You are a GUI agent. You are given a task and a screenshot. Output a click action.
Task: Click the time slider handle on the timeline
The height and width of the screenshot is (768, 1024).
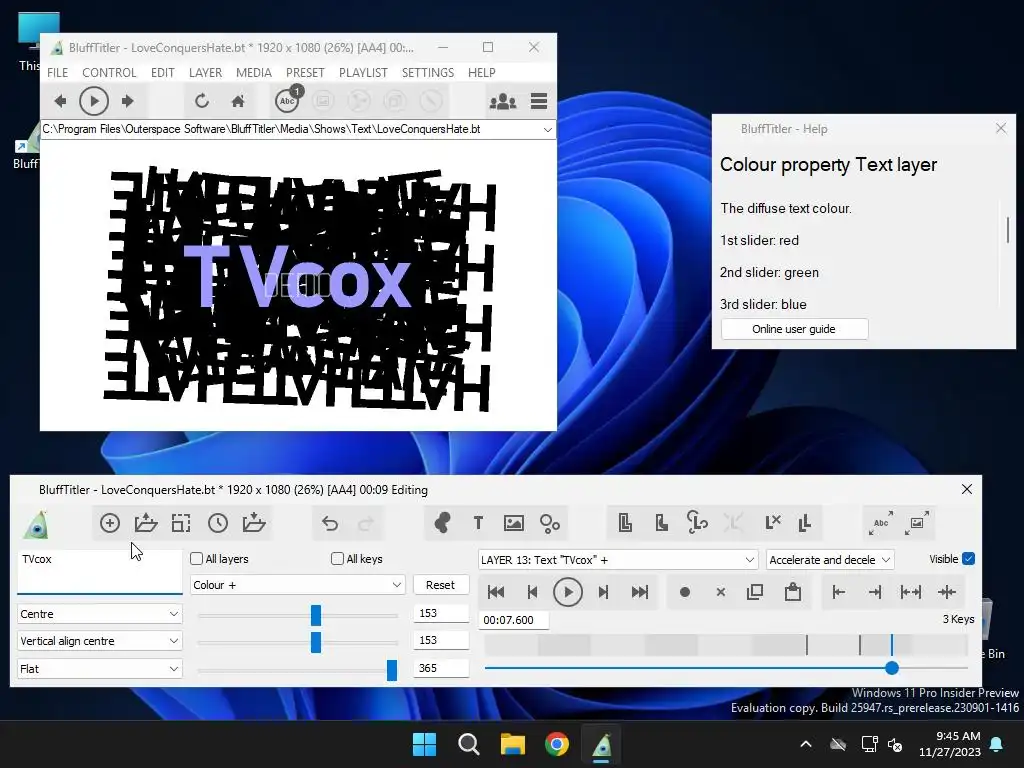point(892,668)
